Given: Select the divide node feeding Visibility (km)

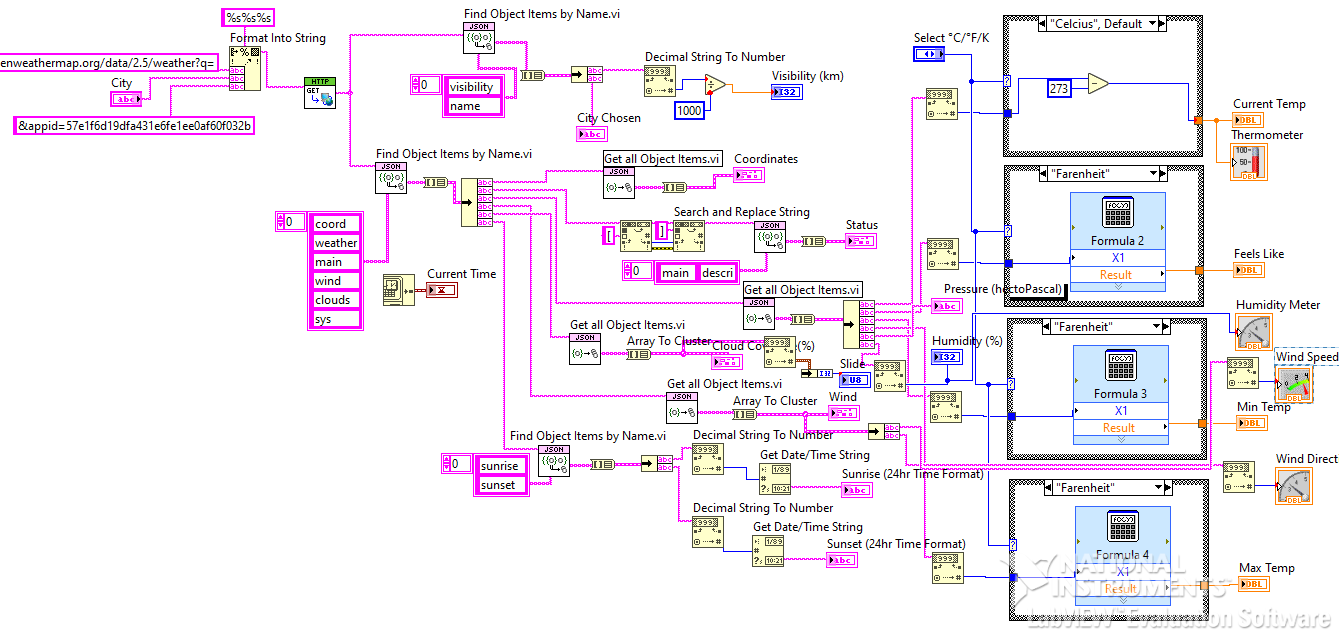Looking at the screenshot, I should point(715,87).
